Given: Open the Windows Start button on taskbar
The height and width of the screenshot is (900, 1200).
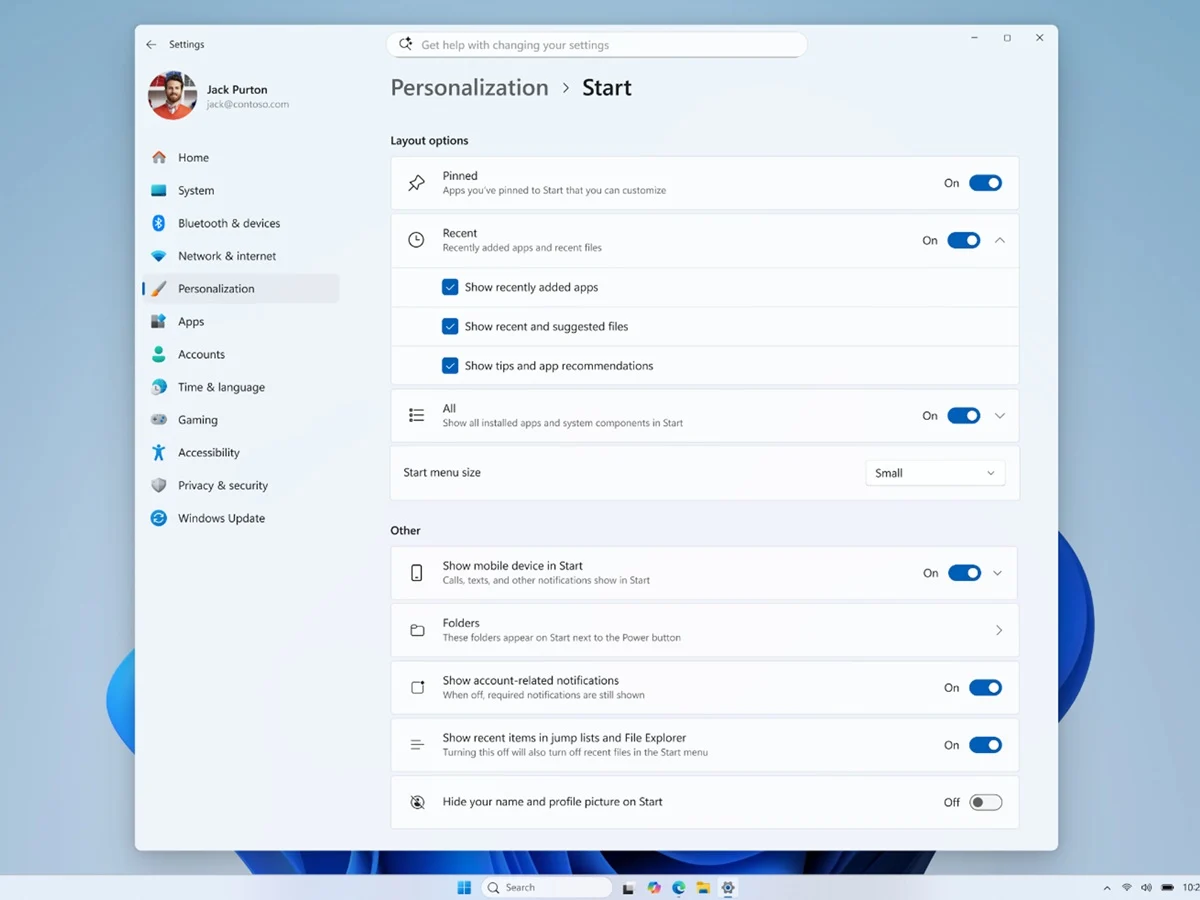Looking at the screenshot, I should pyautogui.click(x=464, y=887).
